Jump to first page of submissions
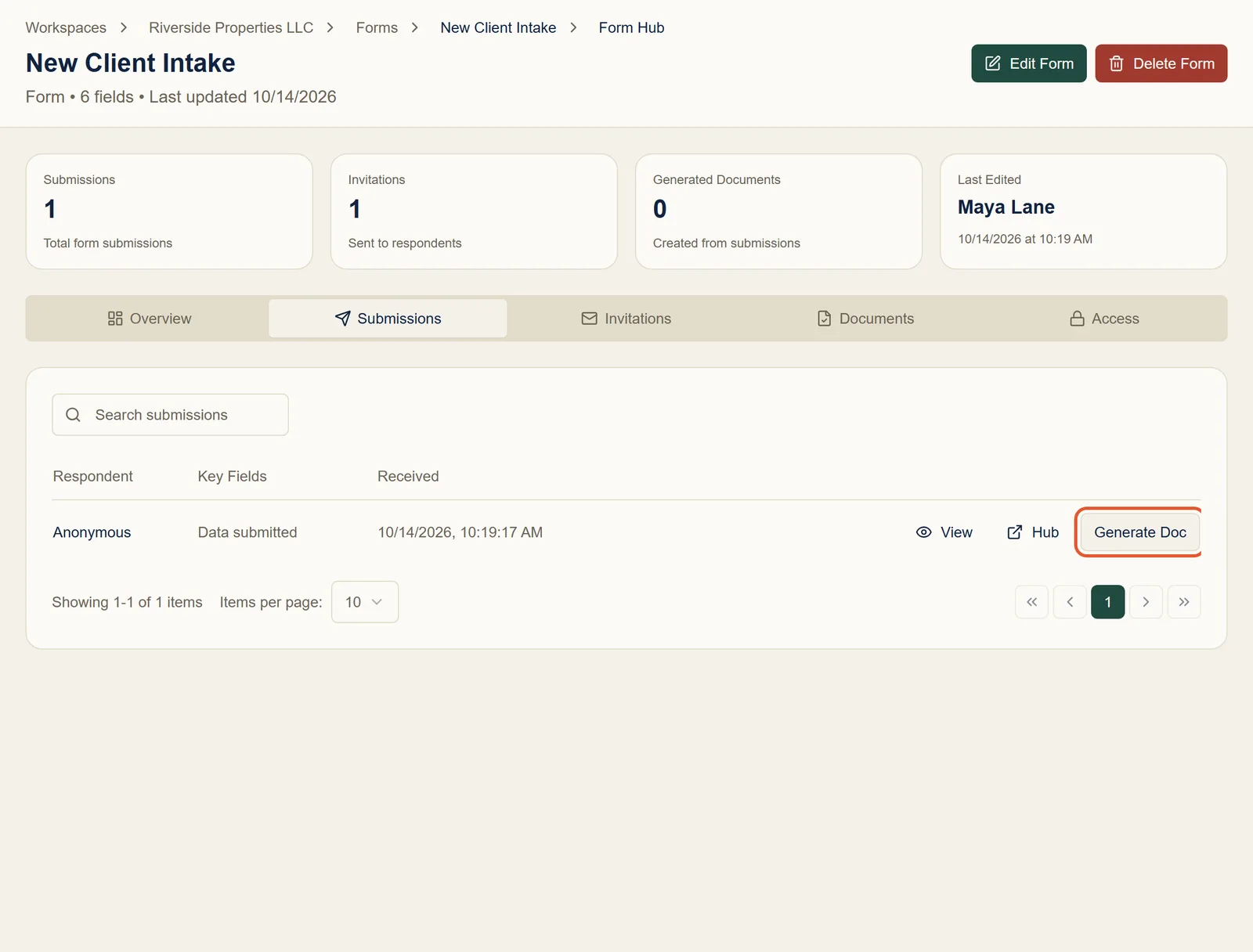The width and height of the screenshot is (1253, 952). 1031,602
